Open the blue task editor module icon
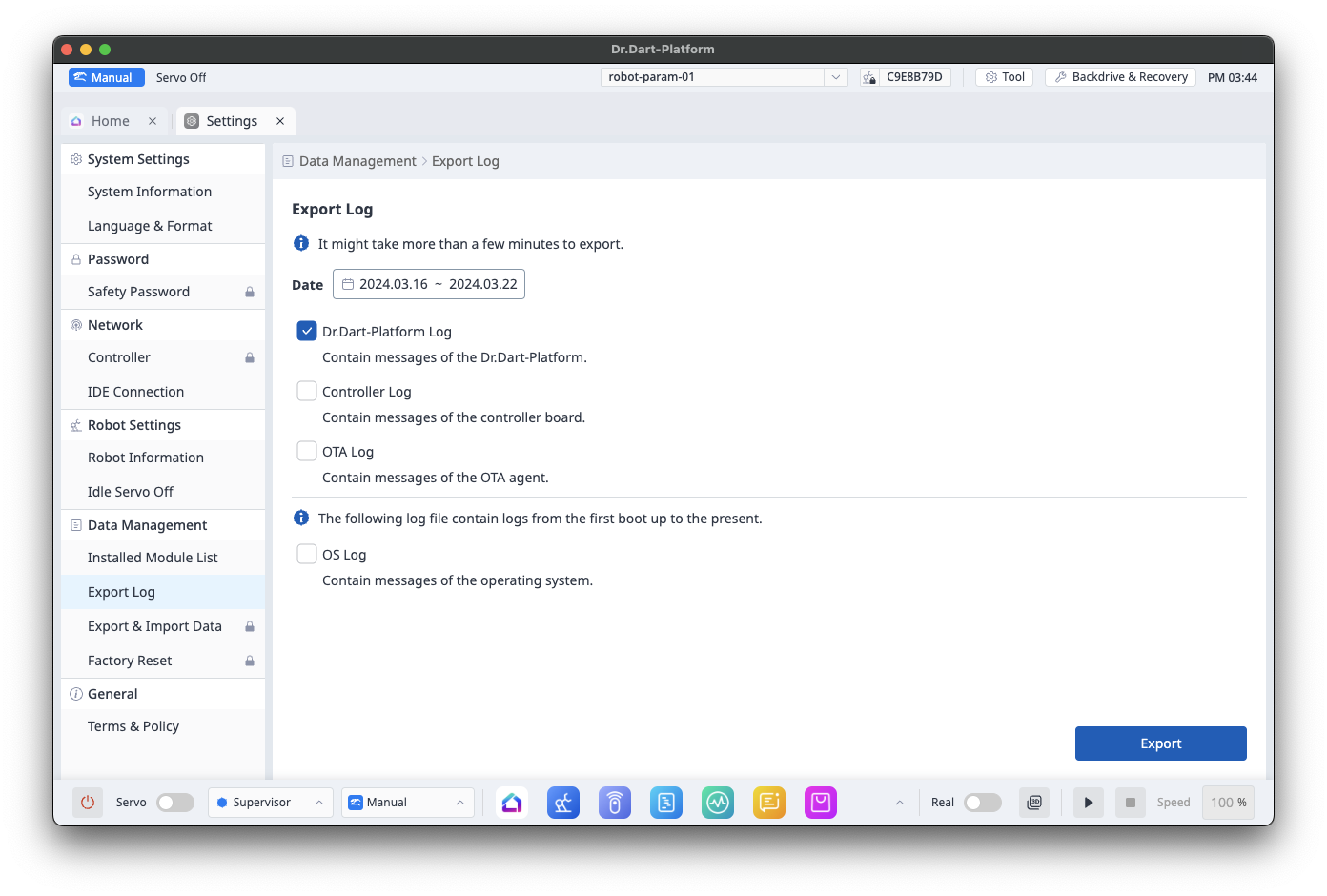The width and height of the screenshot is (1327, 896). (666, 803)
